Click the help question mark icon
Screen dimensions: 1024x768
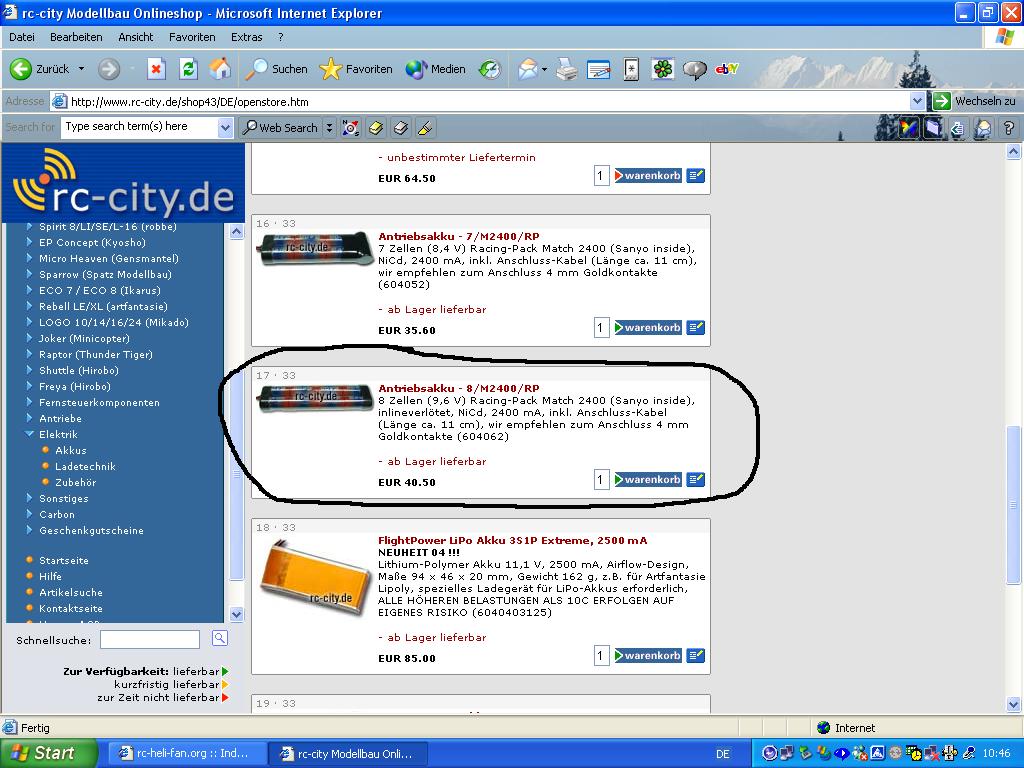pos(1008,128)
